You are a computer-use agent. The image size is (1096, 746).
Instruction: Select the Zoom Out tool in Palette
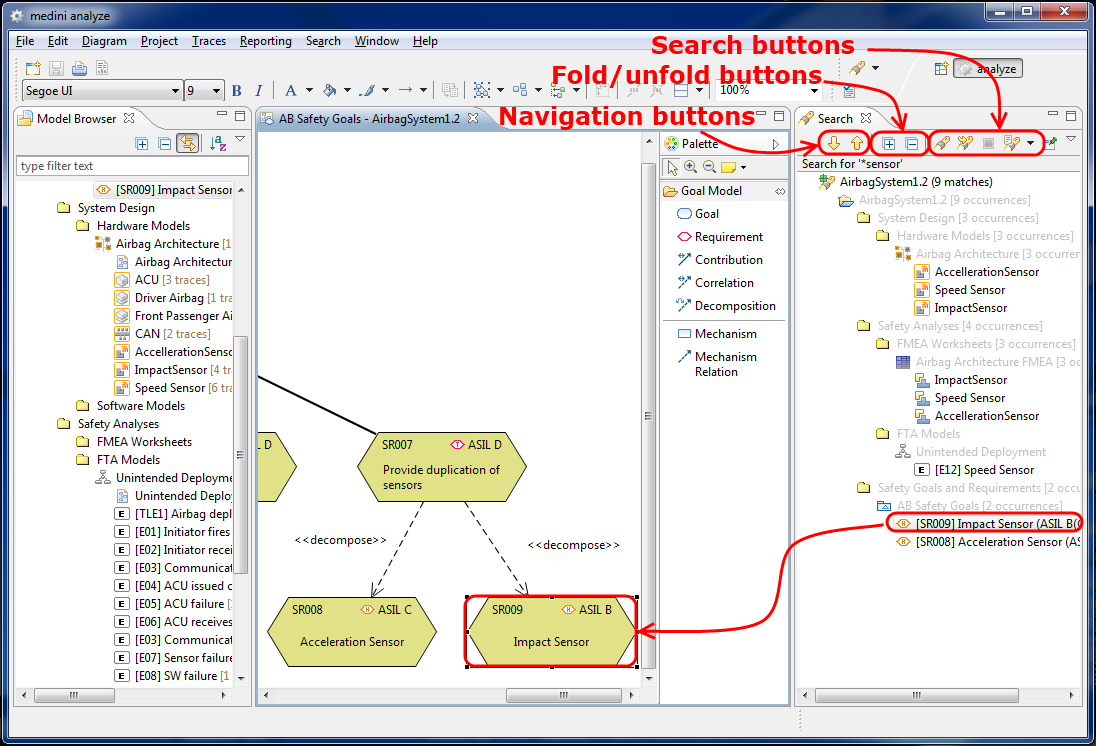pos(708,167)
